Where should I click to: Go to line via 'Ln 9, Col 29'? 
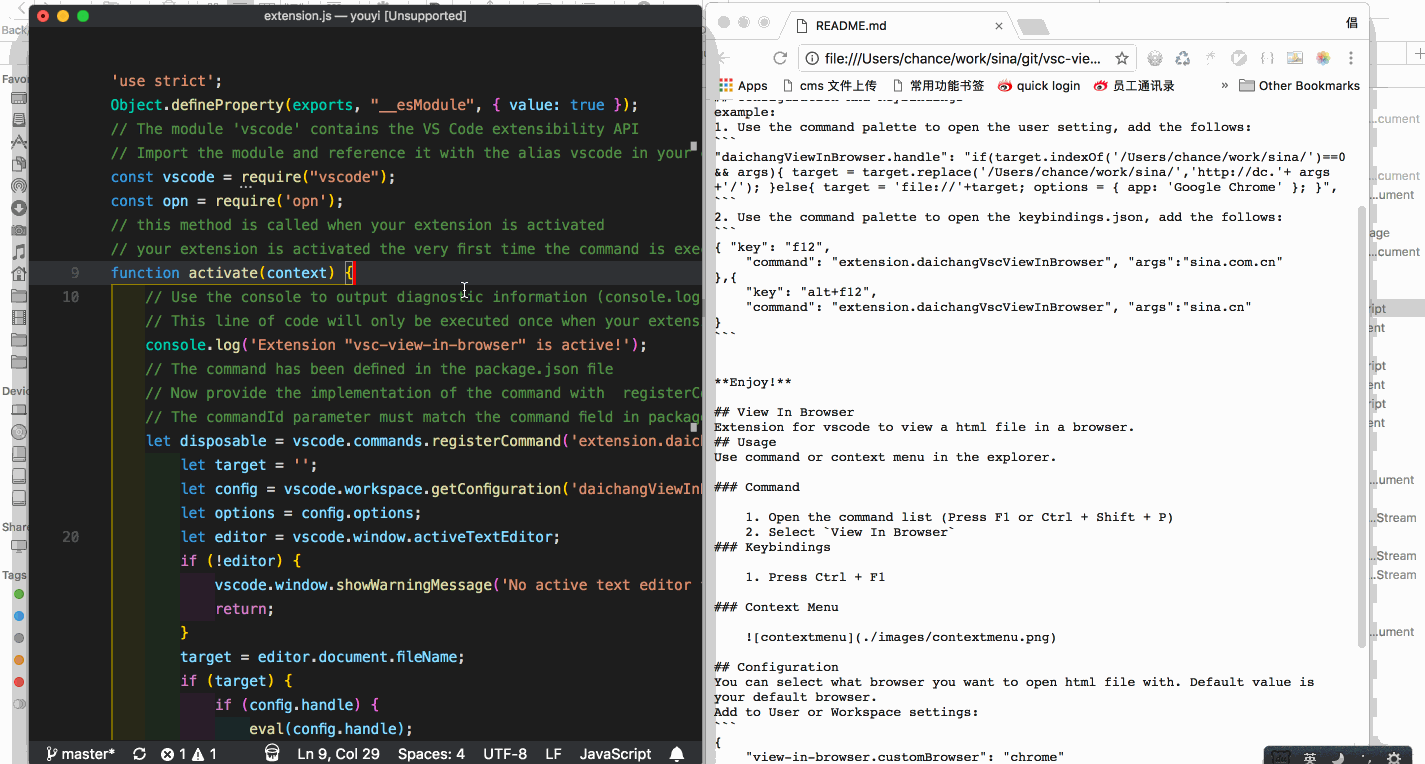click(338, 754)
